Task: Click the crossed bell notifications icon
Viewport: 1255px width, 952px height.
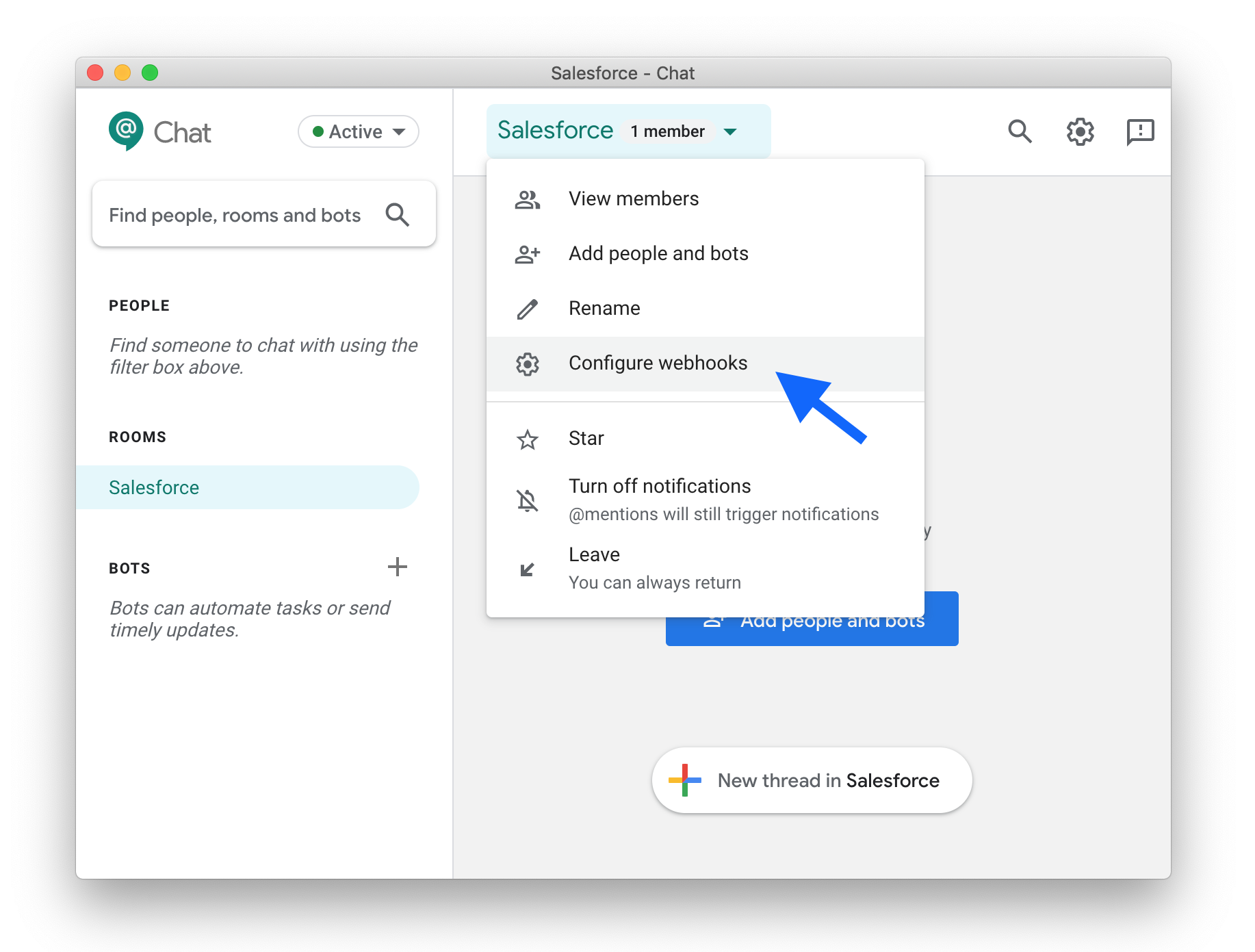Action: point(528,500)
